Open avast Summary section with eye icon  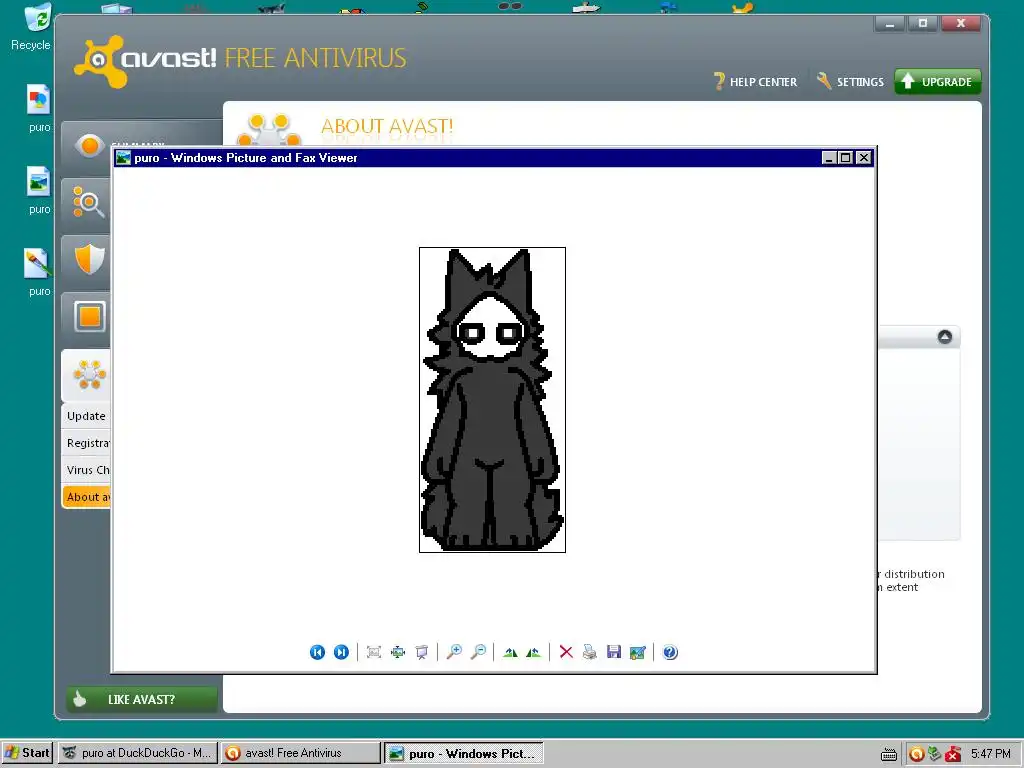coord(89,145)
